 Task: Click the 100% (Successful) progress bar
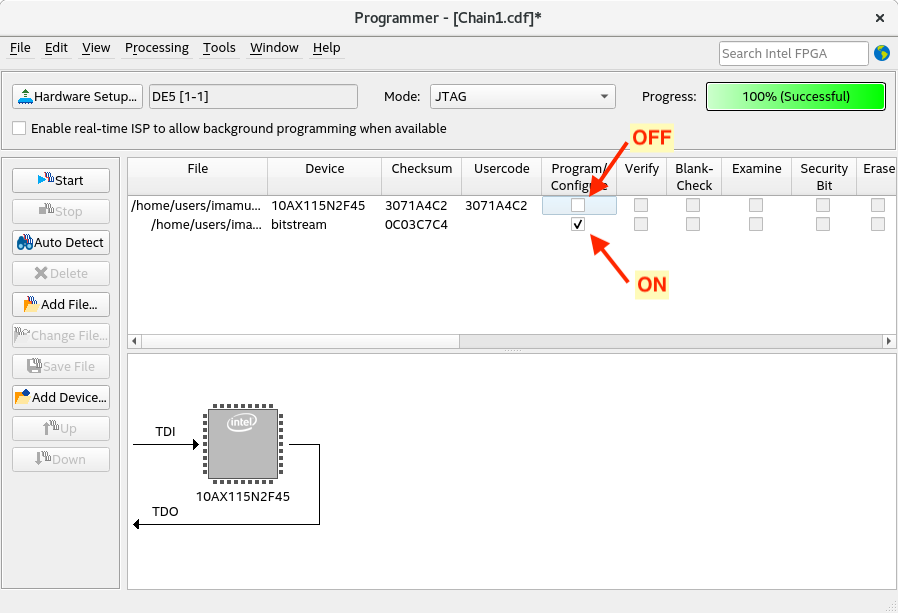pyautogui.click(x=795, y=96)
